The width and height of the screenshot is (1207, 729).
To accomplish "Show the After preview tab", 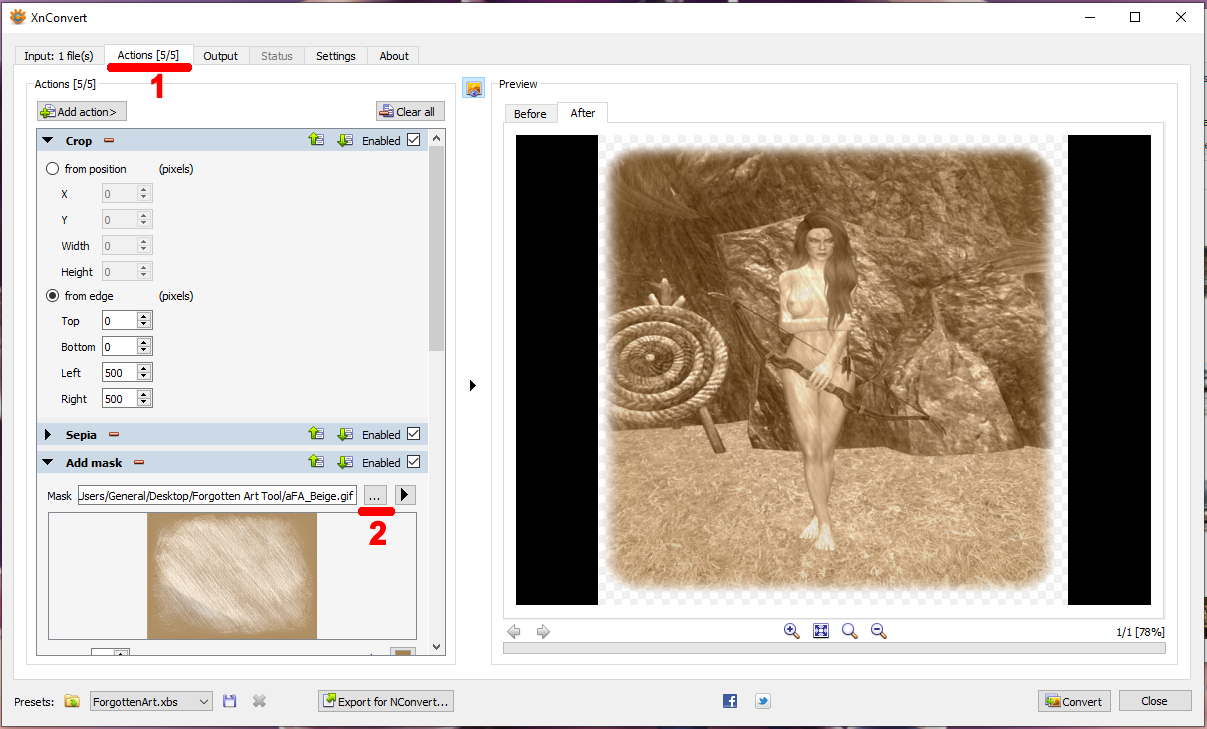I will pos(583,113).
